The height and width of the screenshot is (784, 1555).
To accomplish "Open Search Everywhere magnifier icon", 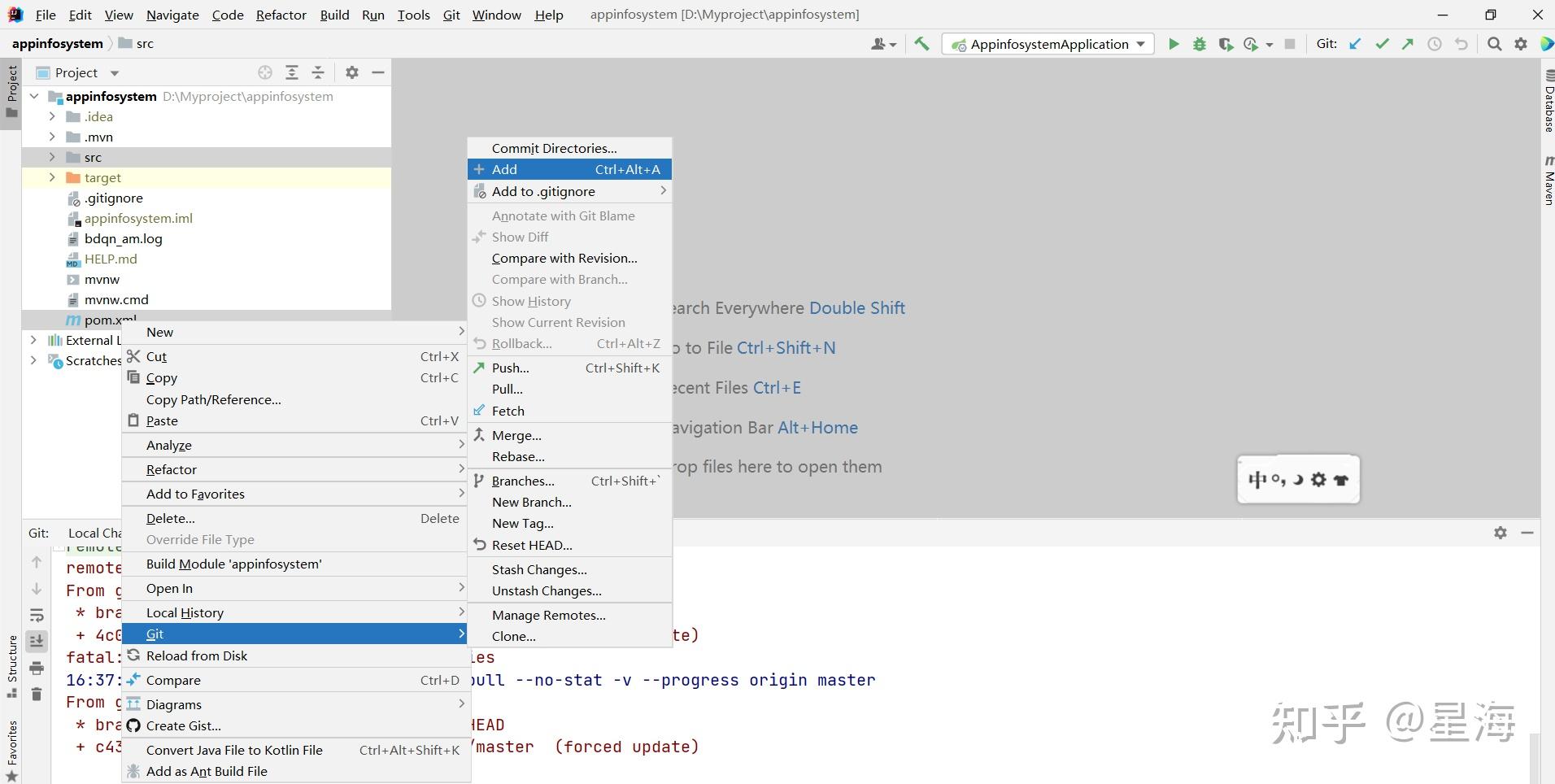I will [1494, 44].
